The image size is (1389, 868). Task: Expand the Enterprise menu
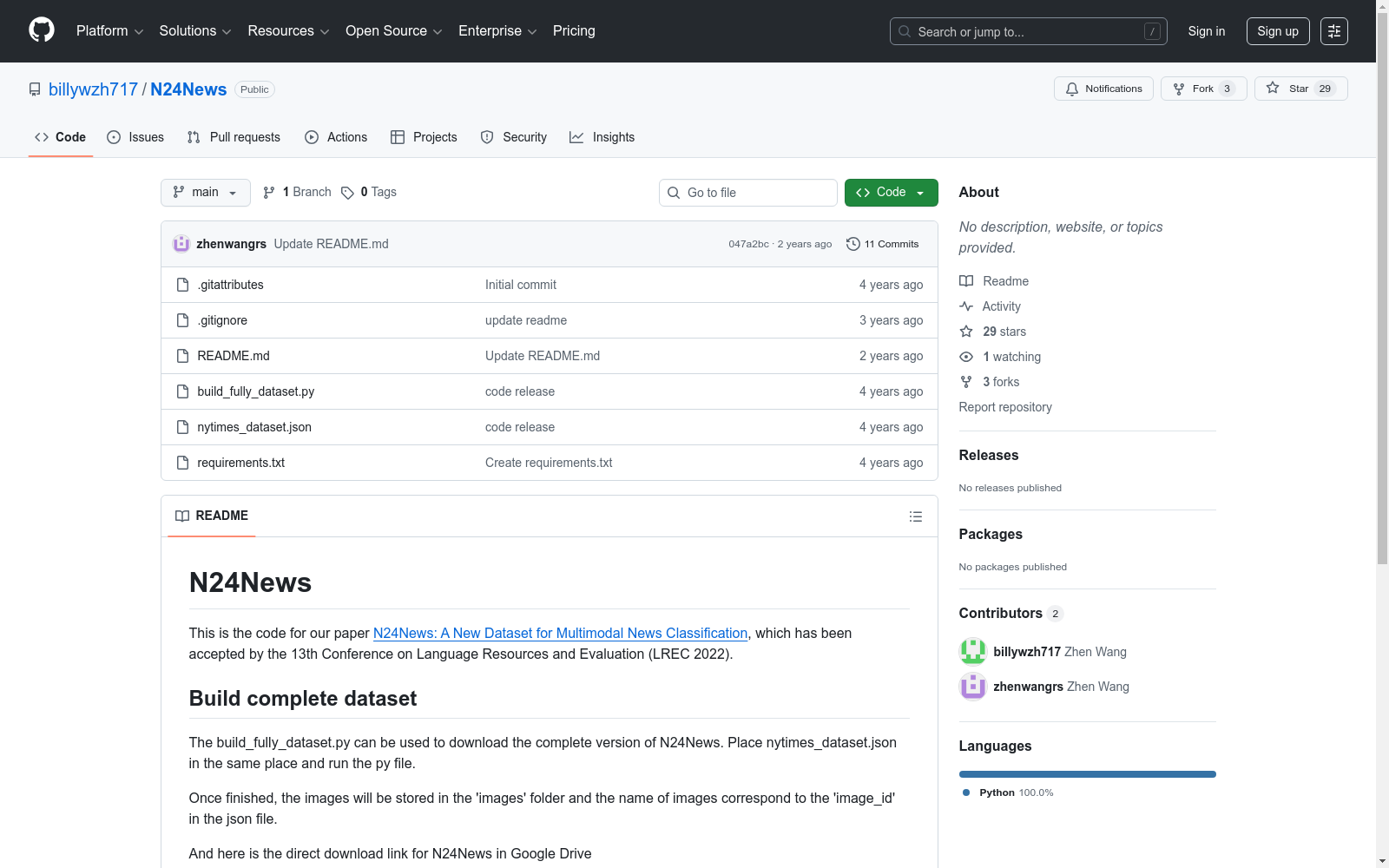[x=497, y=31]
